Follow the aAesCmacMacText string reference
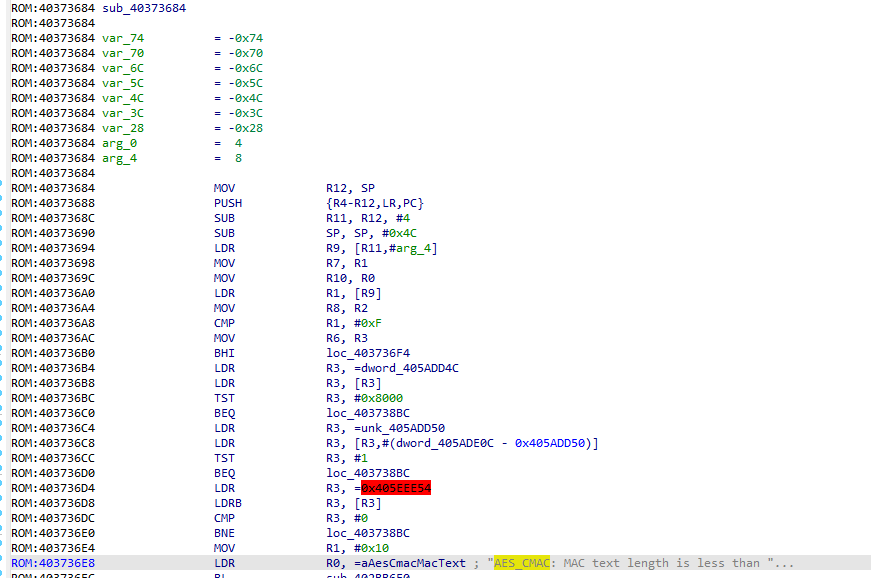The width and height of the screenshot is (871, 578). click(413, 563)
